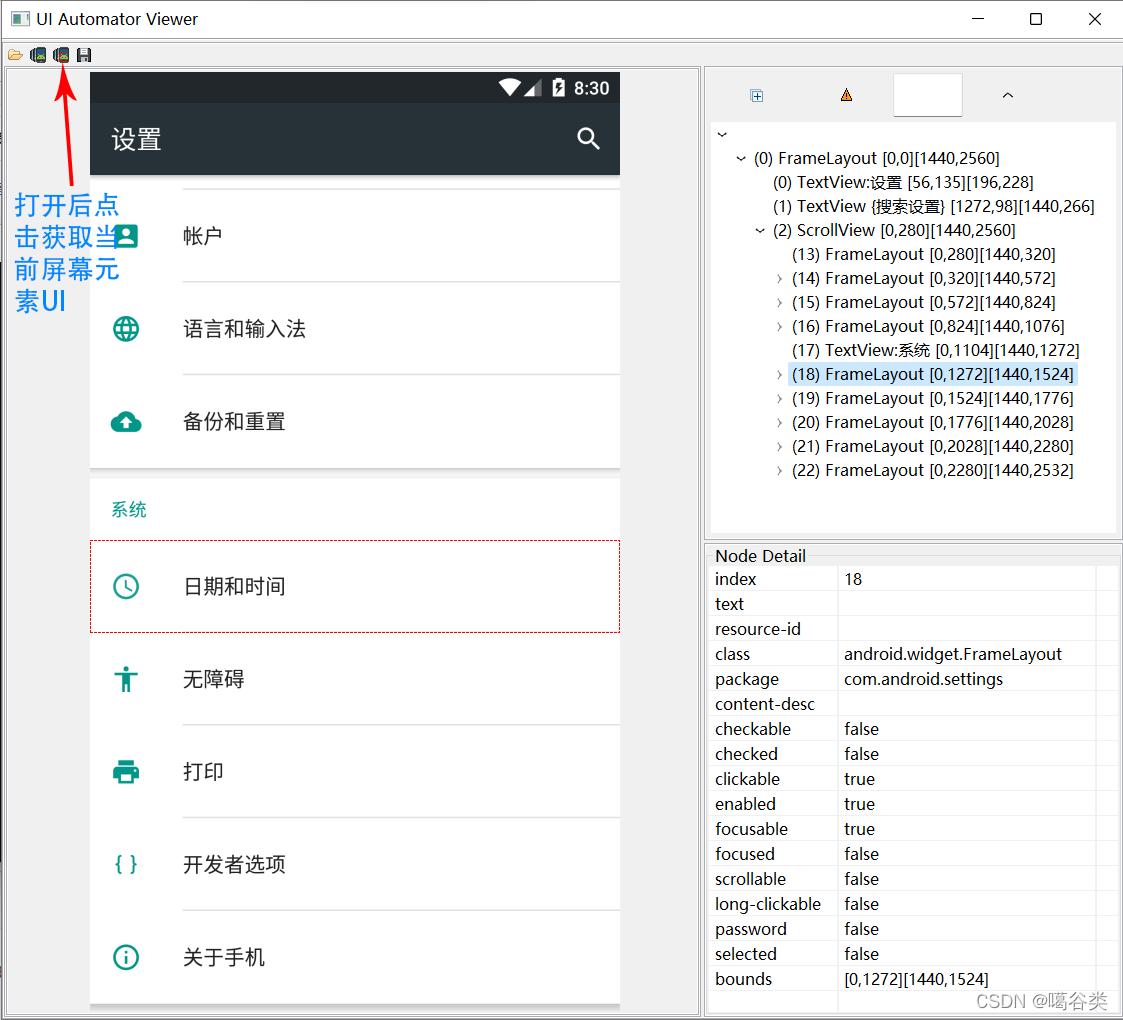Click the 关于手机 text
This screenshot has width=1123, height=1020.
[223, 957]
